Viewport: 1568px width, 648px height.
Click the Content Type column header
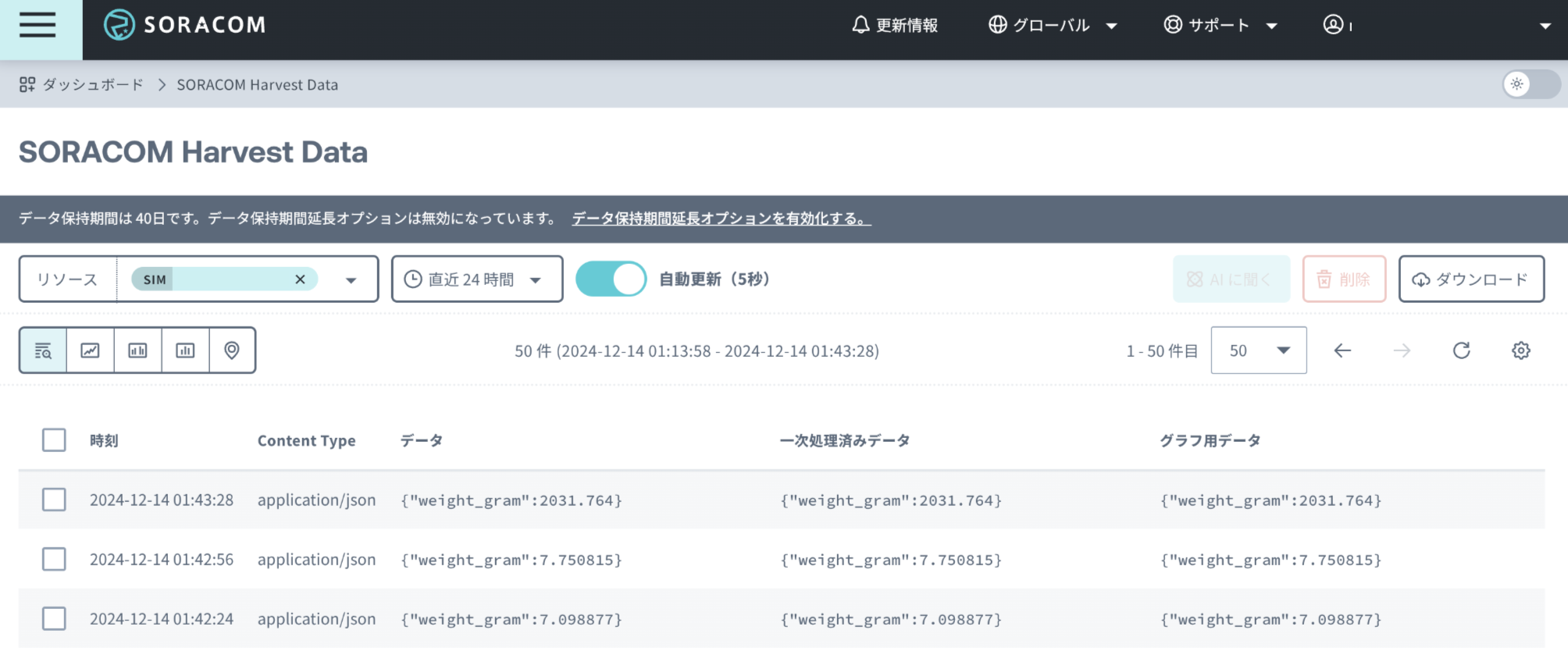coord(306,440)
